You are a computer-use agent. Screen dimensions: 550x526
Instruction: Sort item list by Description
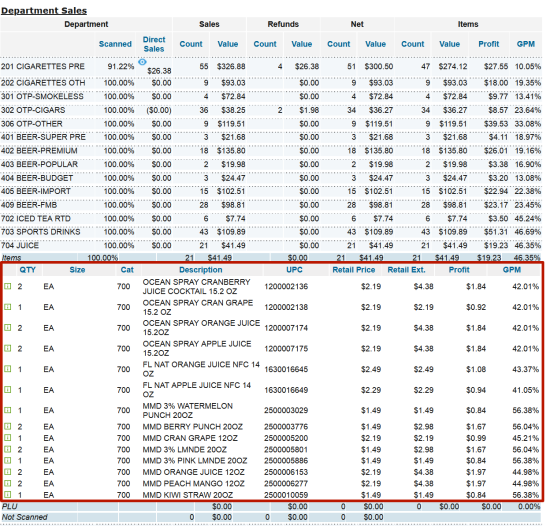(201, 270)
